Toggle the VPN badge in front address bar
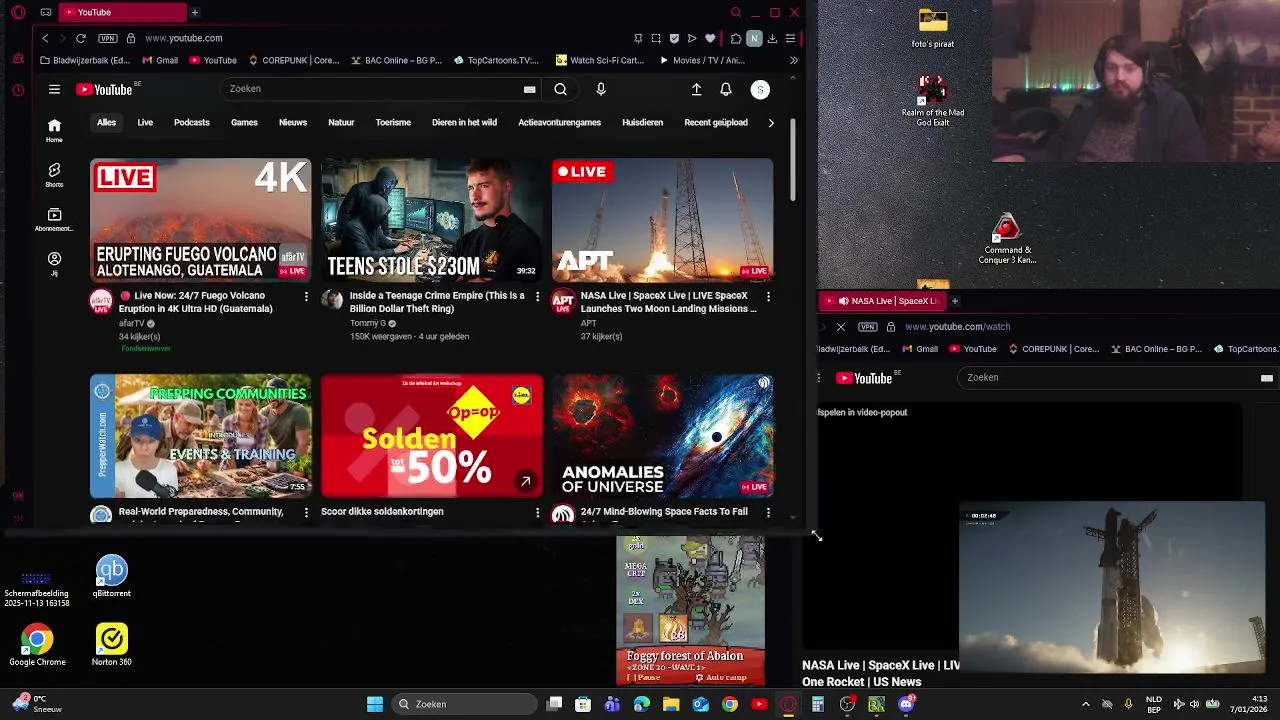1280x720 pixels. click(107, 38)
